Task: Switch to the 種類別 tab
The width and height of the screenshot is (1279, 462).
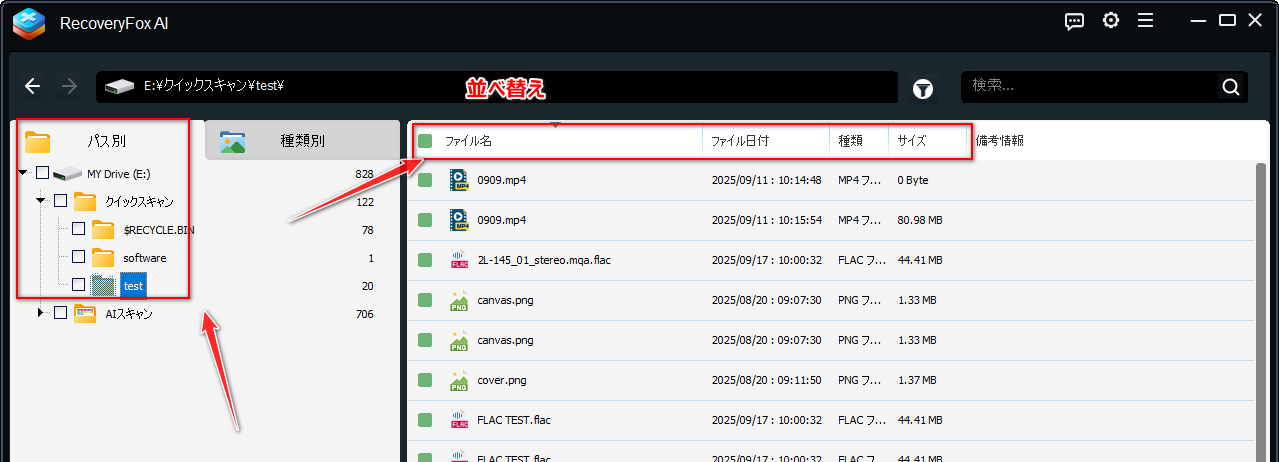Action: pos(302,141)
